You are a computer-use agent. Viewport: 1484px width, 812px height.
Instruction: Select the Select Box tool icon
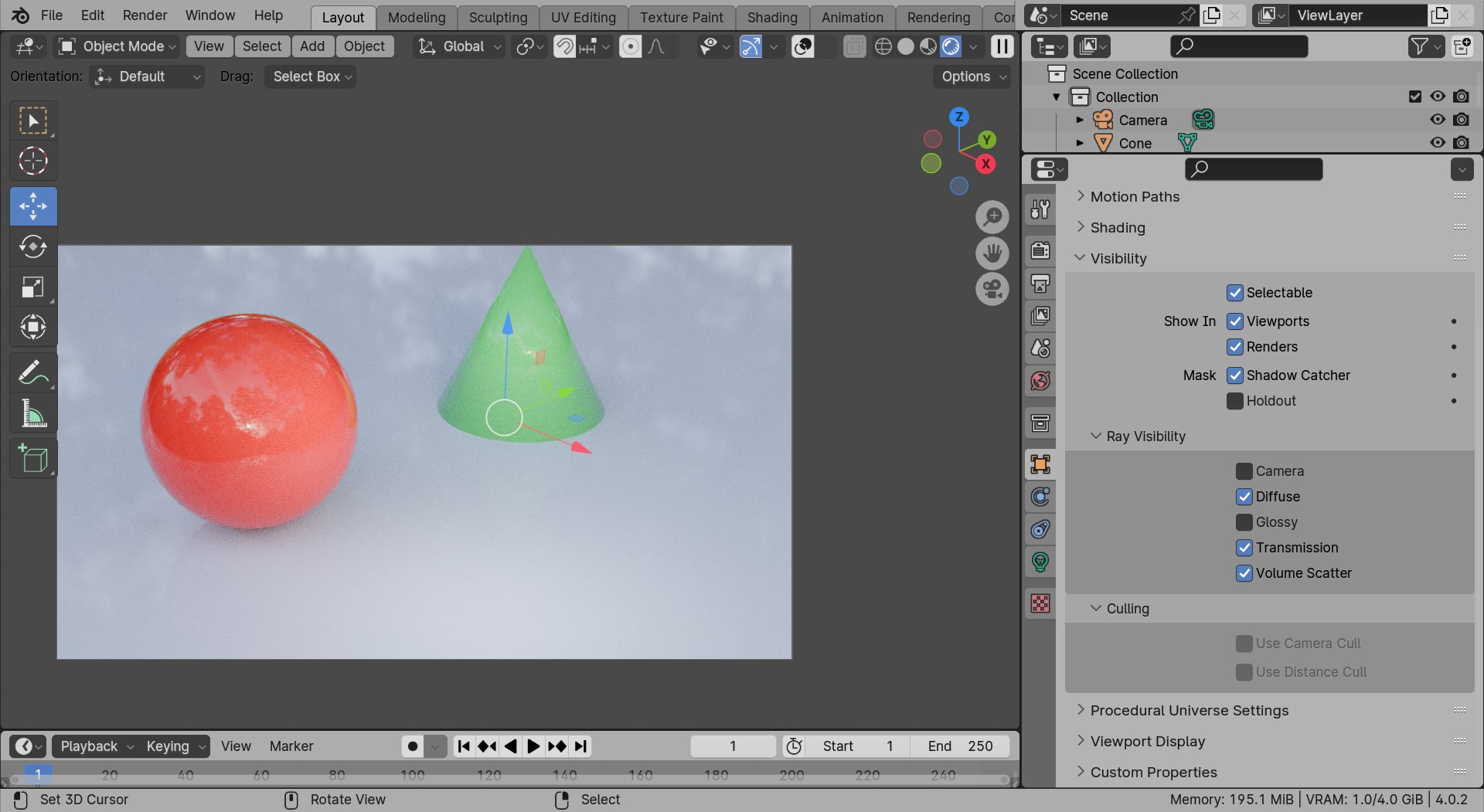tap(33, 121)
